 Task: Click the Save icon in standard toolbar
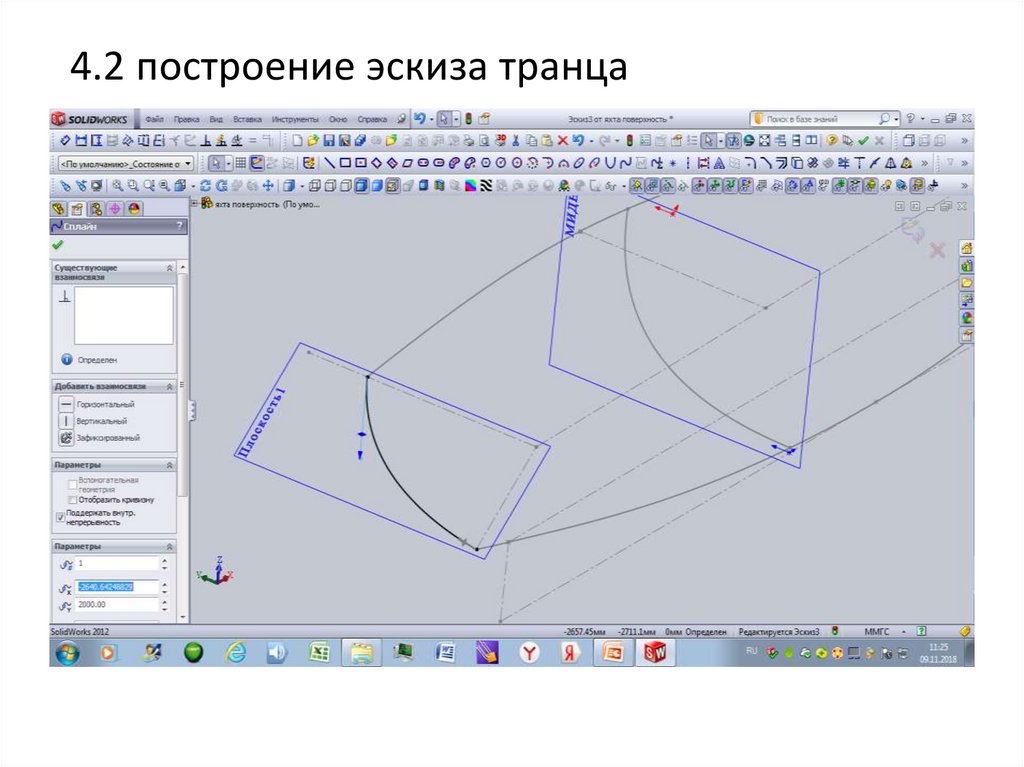tap(329, 140)
